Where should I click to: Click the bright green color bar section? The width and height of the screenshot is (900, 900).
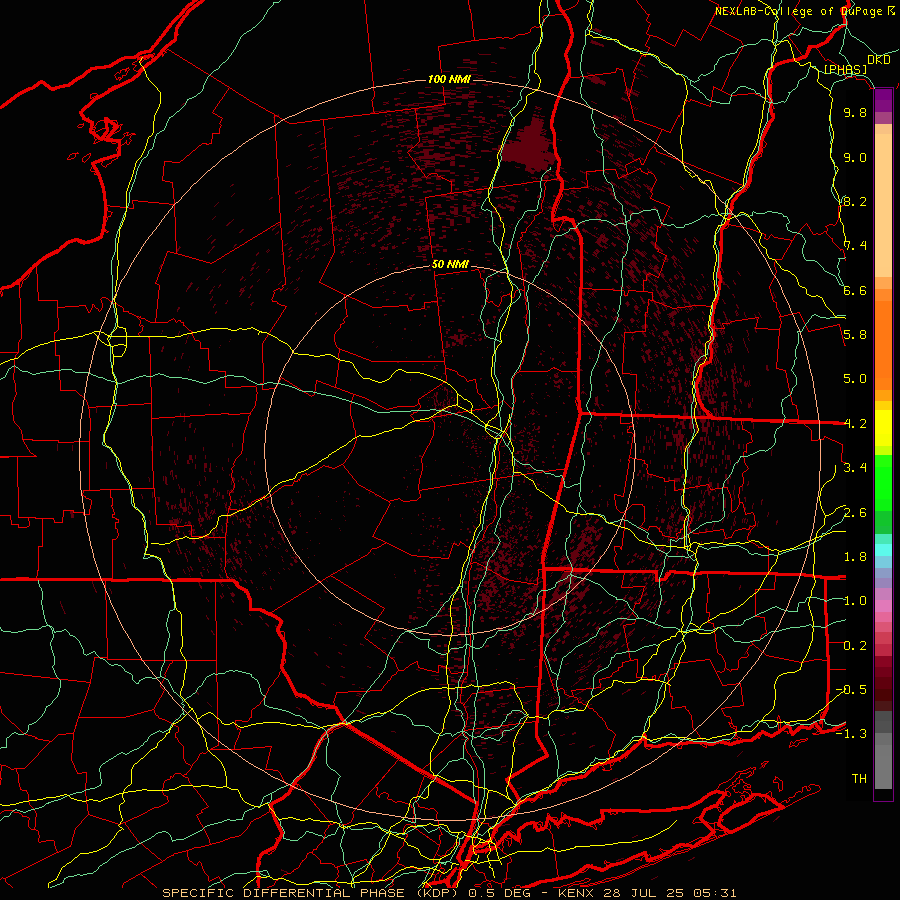point(883,482)
